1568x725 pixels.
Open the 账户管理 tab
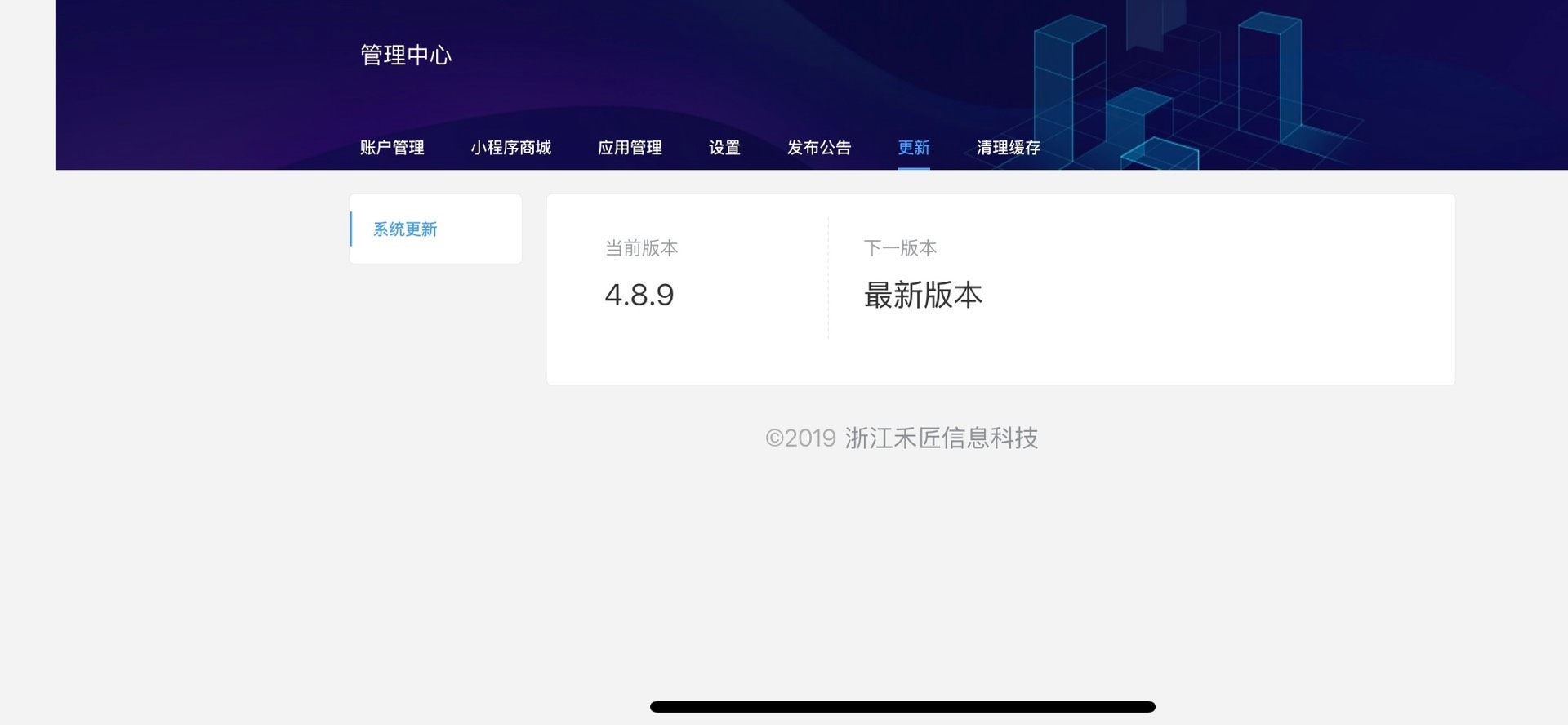pyautogui.click(x=392, y=148)
